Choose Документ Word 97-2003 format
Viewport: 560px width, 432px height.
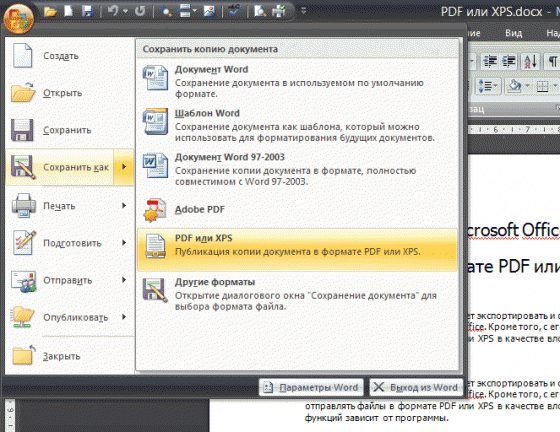(x=297, y=170)
